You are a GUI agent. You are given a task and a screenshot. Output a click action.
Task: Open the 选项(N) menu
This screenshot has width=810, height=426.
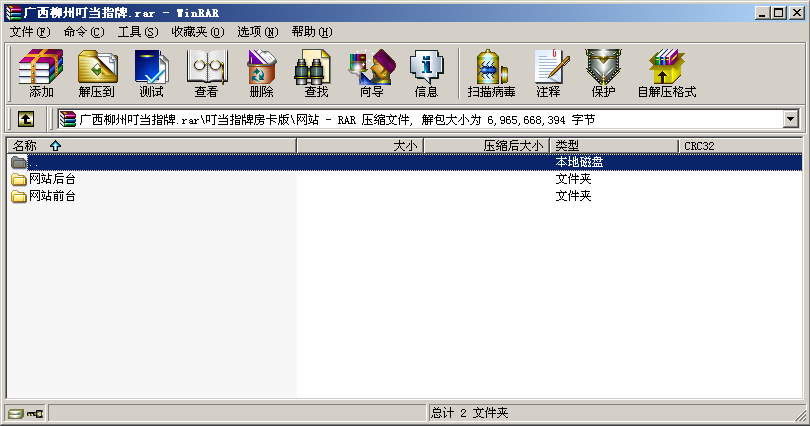click(257, 31)
